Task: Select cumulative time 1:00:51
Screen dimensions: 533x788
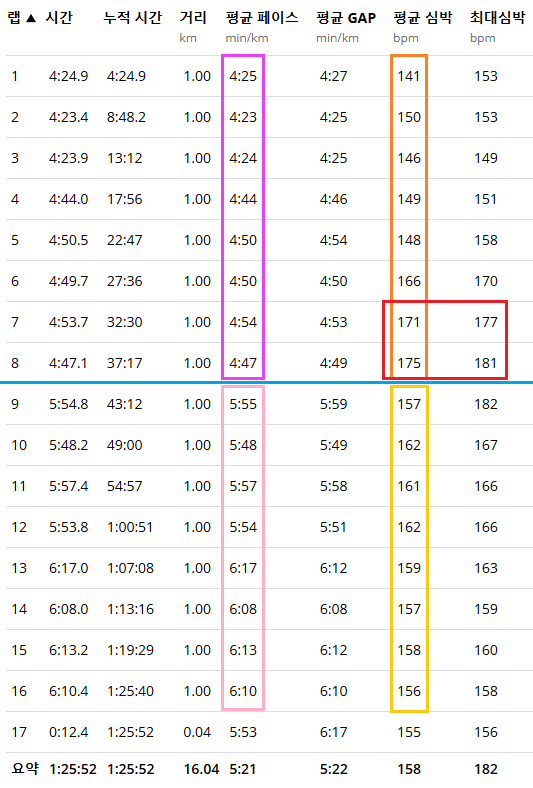Action: tap(130, 527)
